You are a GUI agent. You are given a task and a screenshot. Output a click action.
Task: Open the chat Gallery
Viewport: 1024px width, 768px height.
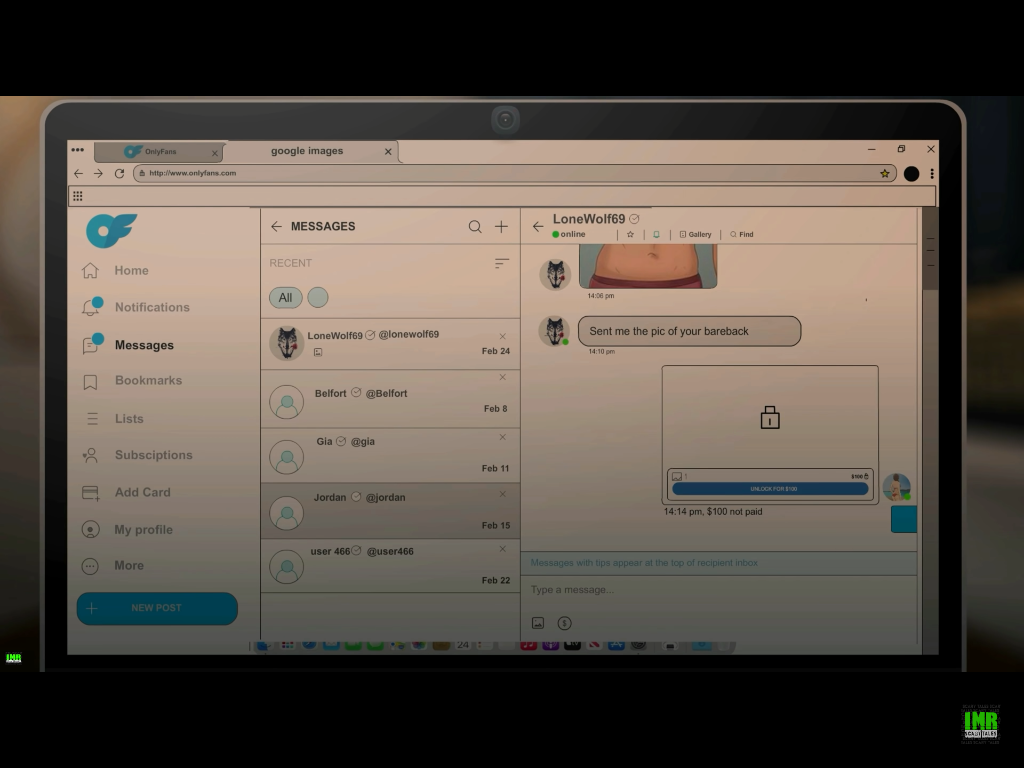click(x=696, y=234)
